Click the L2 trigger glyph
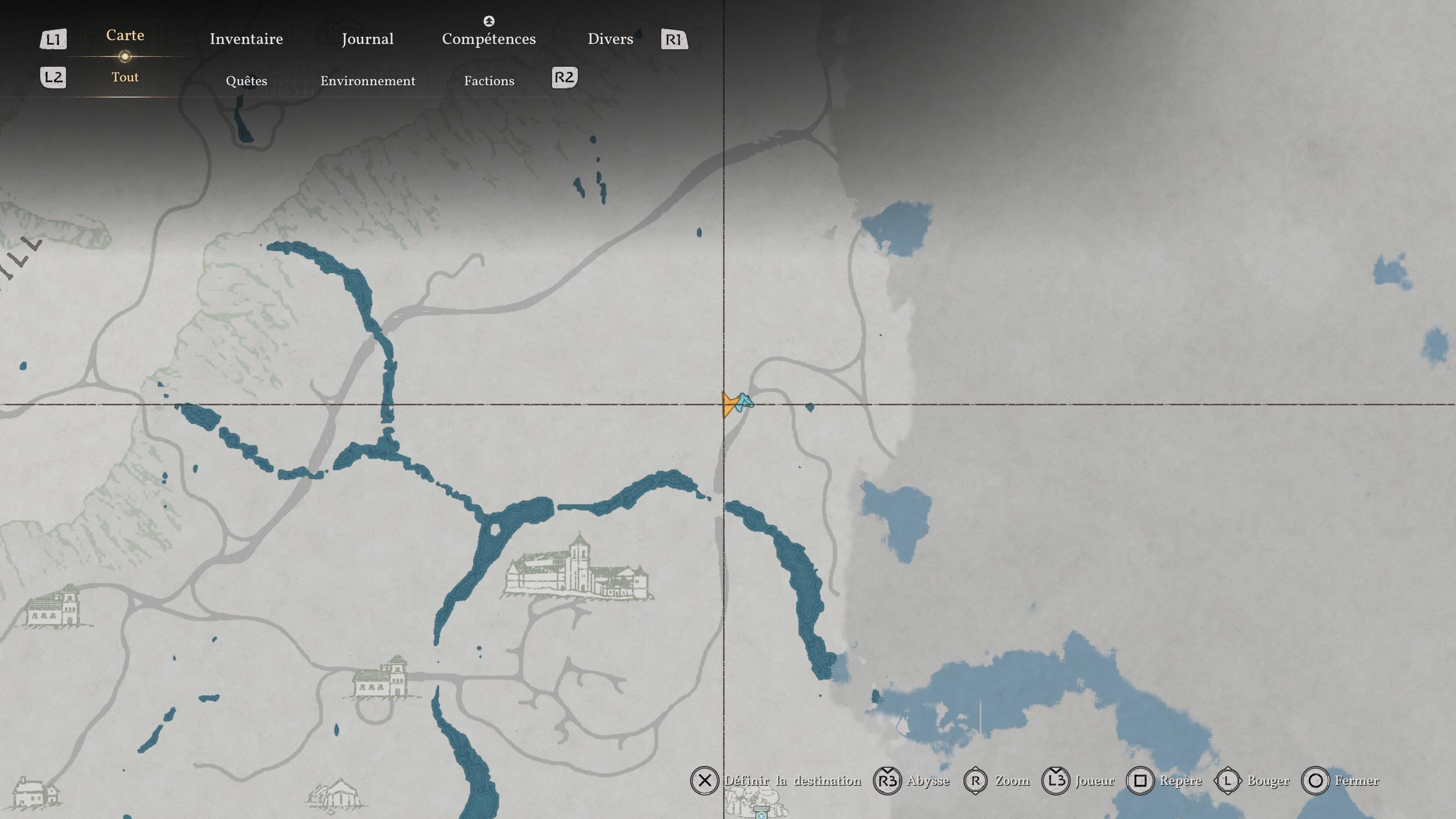 pos(53,77)
